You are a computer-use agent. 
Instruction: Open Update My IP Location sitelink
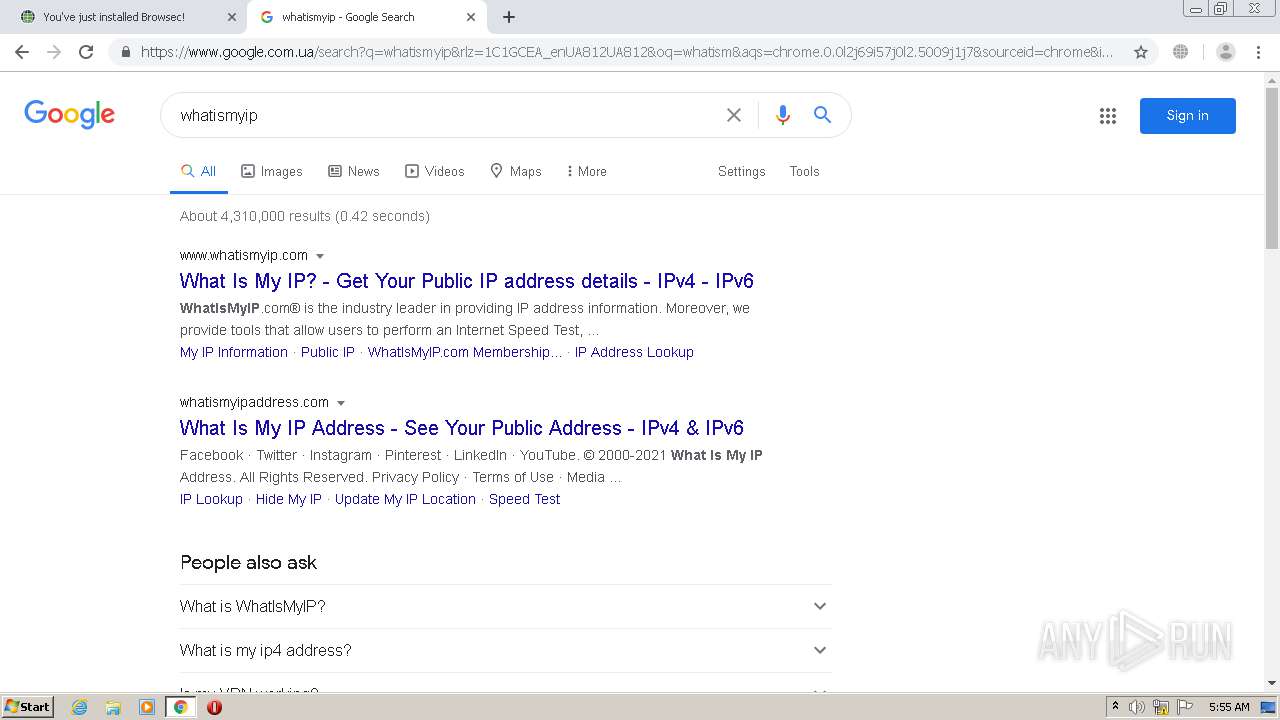[x=405, y=499]
